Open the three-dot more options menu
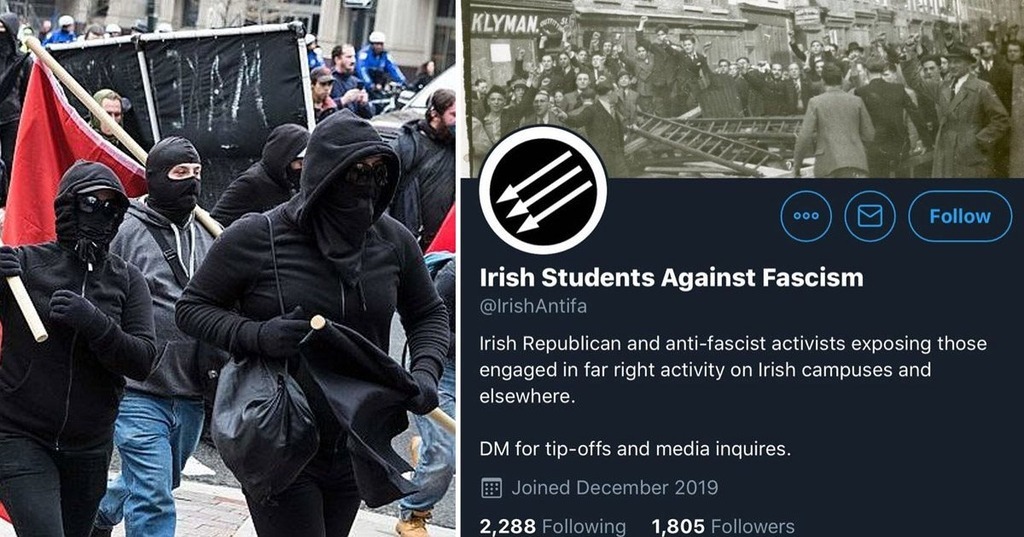This screenshot has height=537, width=1024. click(x=806, y=216)
